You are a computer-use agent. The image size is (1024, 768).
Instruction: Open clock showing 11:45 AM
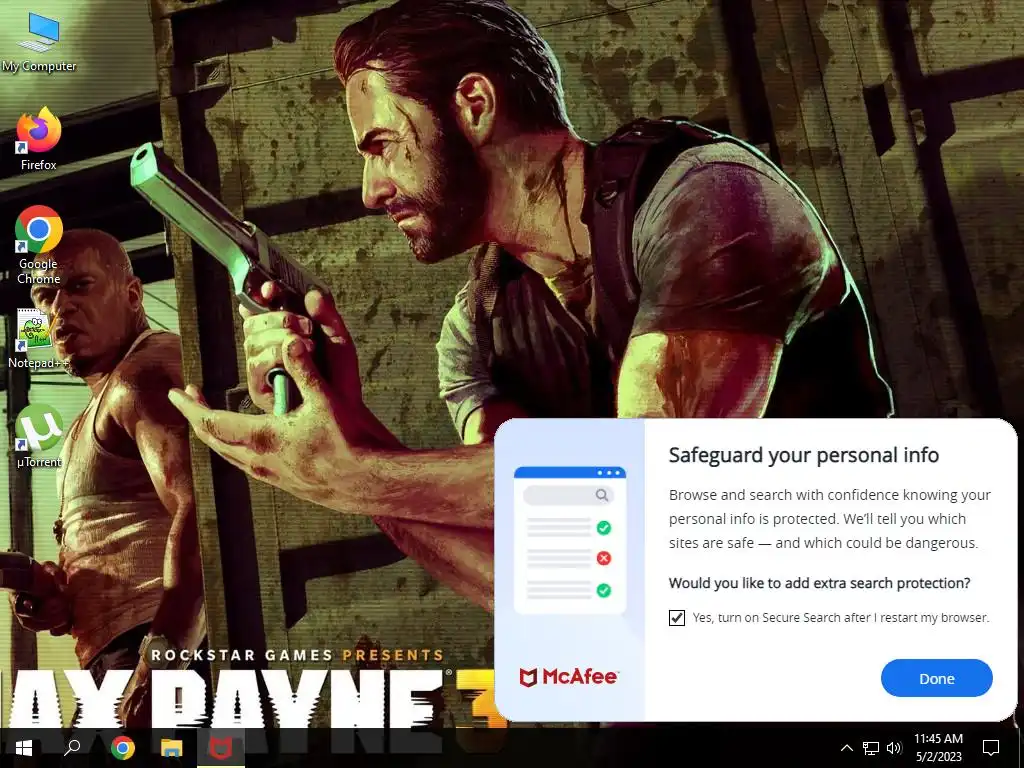click(x=938, y=748)
